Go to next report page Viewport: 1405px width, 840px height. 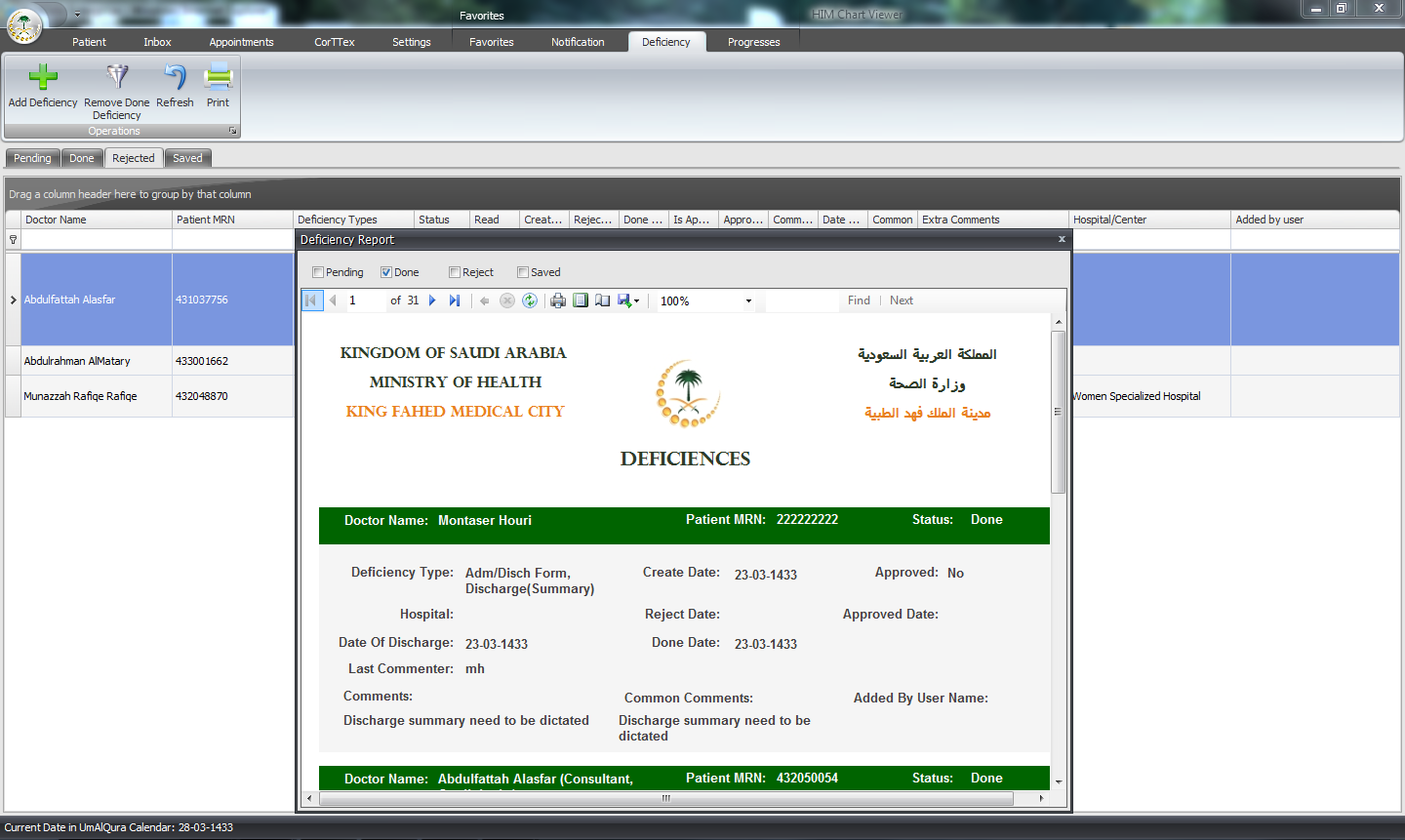432,300
